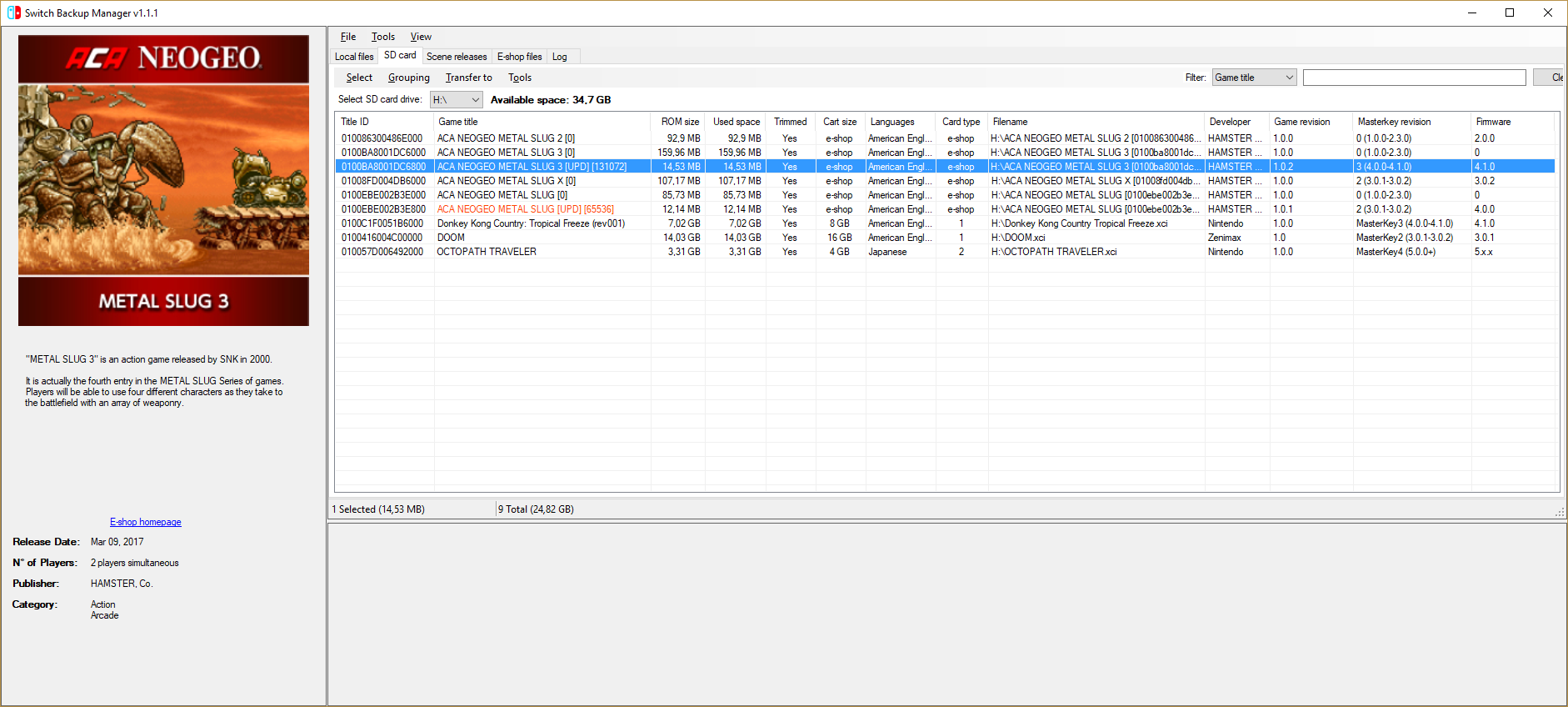Open the SD card Tools toolbar menu
This screenshot has height=707, width=1568.
pyautogui.click(x=520, y=78)
